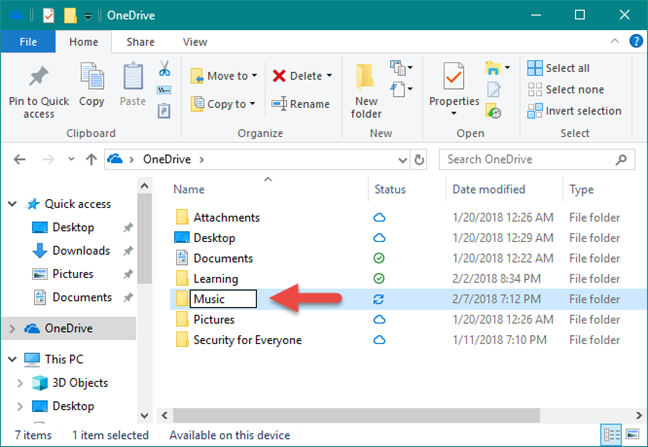This screenshot has height=447, width=648.
Task: Open the New item dropdown
Action: [x=410, y=67]
